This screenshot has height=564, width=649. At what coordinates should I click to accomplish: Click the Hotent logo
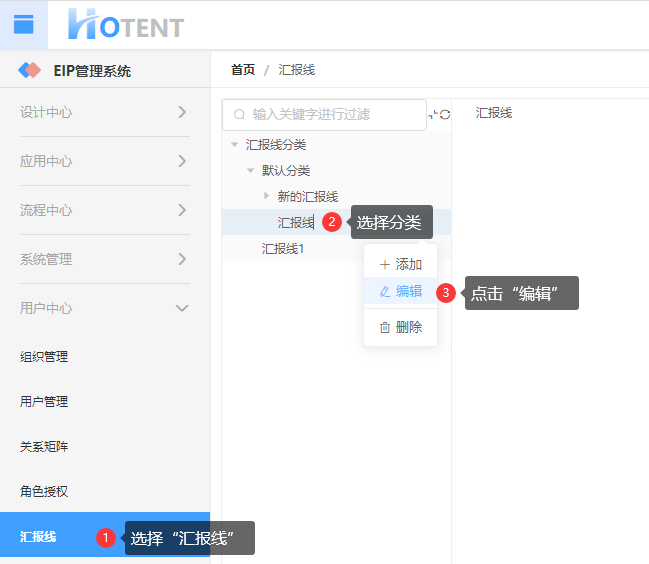pos(126,25)
